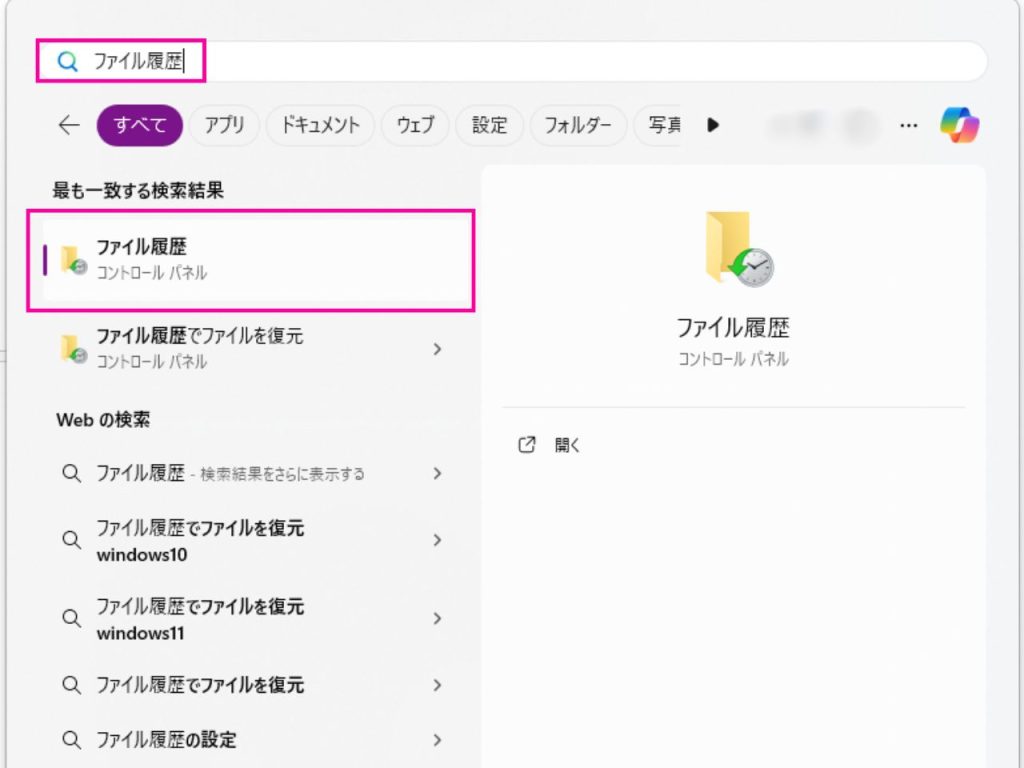Screen dimensions: 1024x768
Task: Expand ファイル履歴でファイルを復元 windows10 chevron
Action: (x=437, y=540)
